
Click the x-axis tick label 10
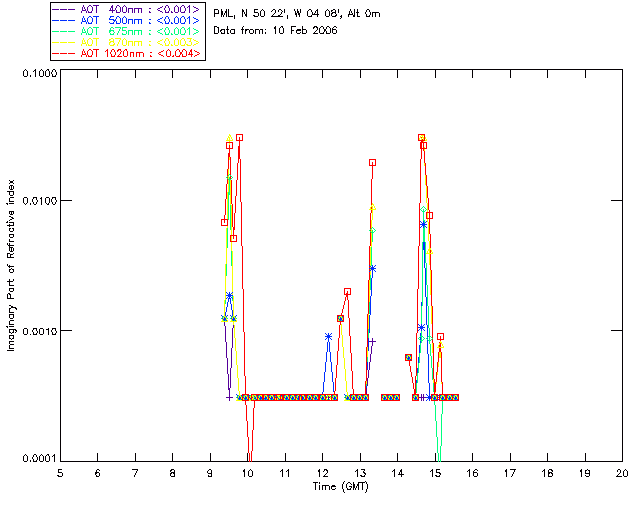tap(247, 473)
